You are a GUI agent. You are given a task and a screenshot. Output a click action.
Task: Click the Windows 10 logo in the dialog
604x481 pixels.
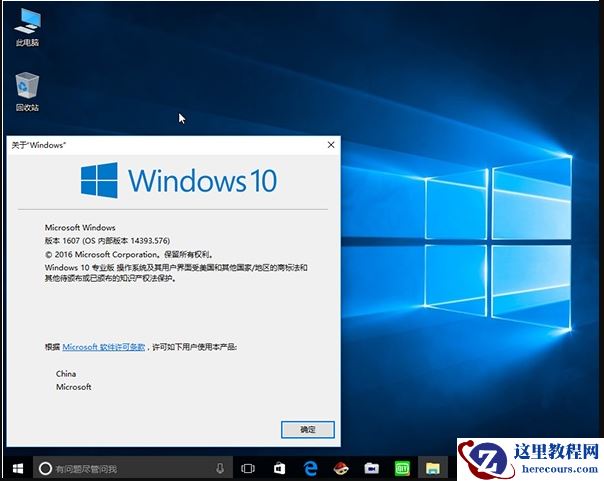click(179, 180)
